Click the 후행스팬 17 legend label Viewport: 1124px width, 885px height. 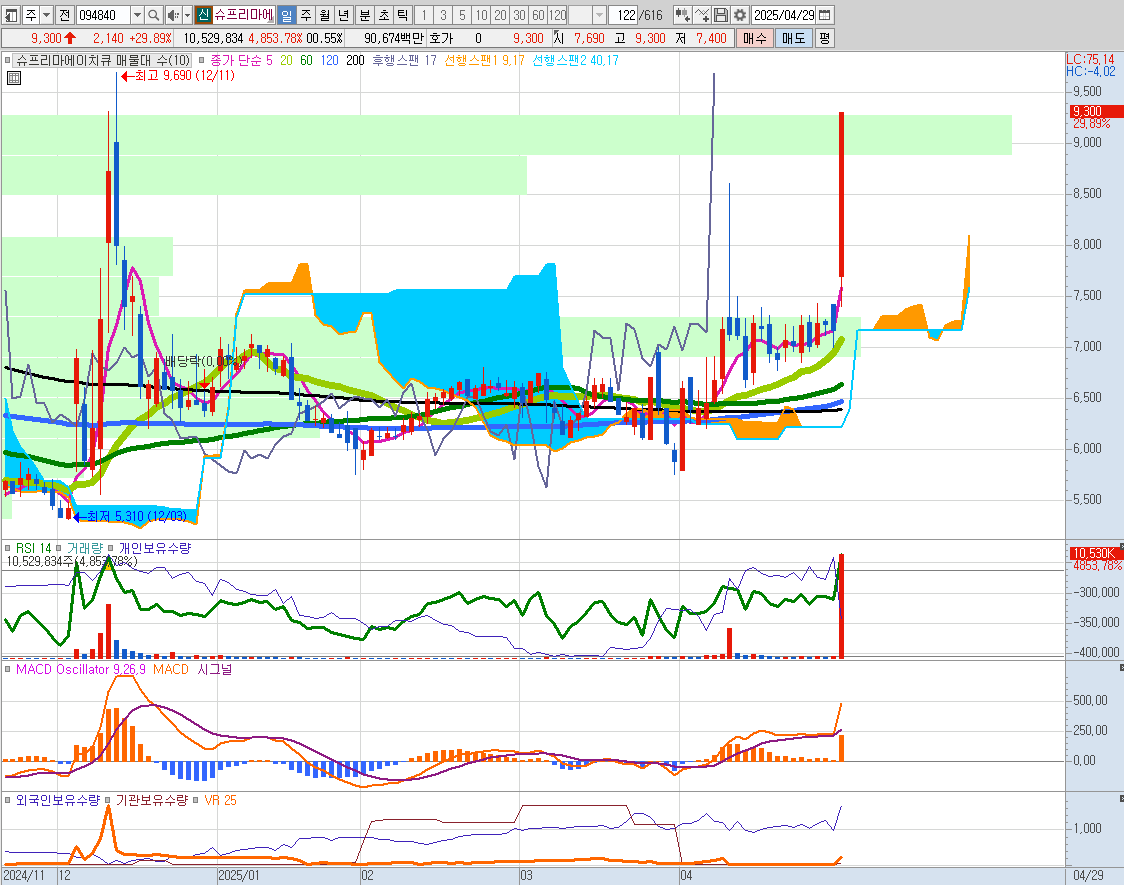[x=404, y=61]
